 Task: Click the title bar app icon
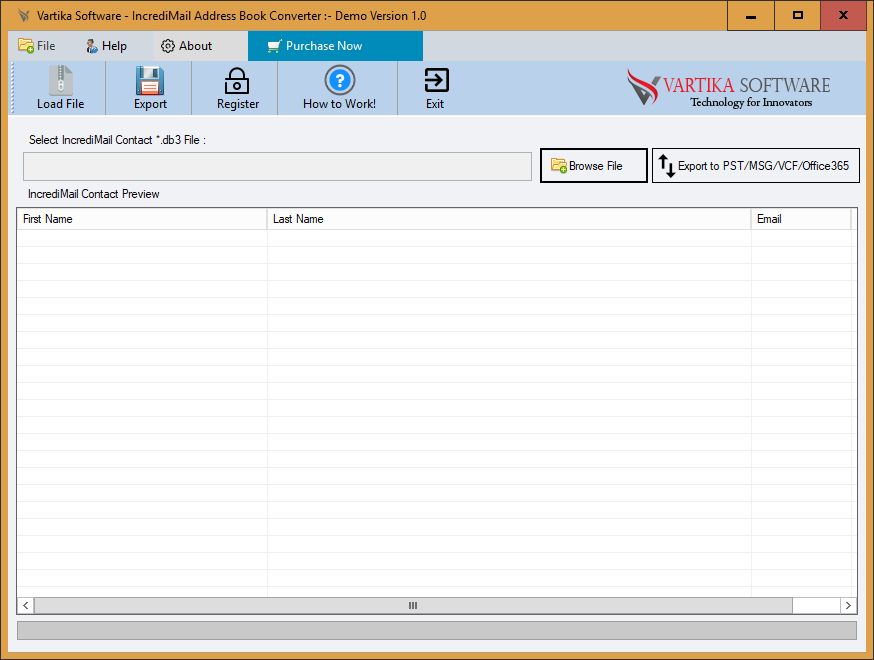click(23, 16)
